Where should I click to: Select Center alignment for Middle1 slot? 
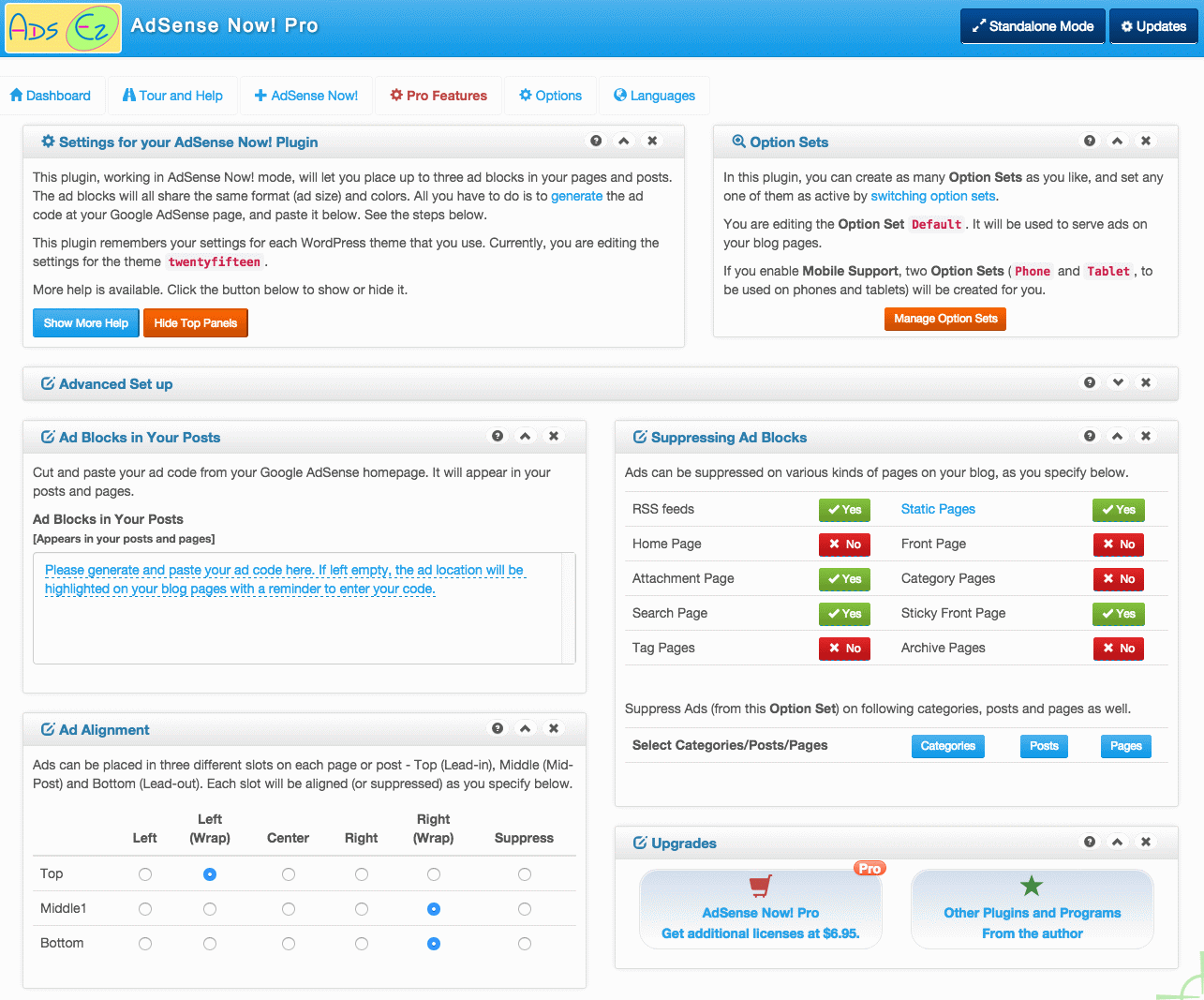(x=289, y=909)
